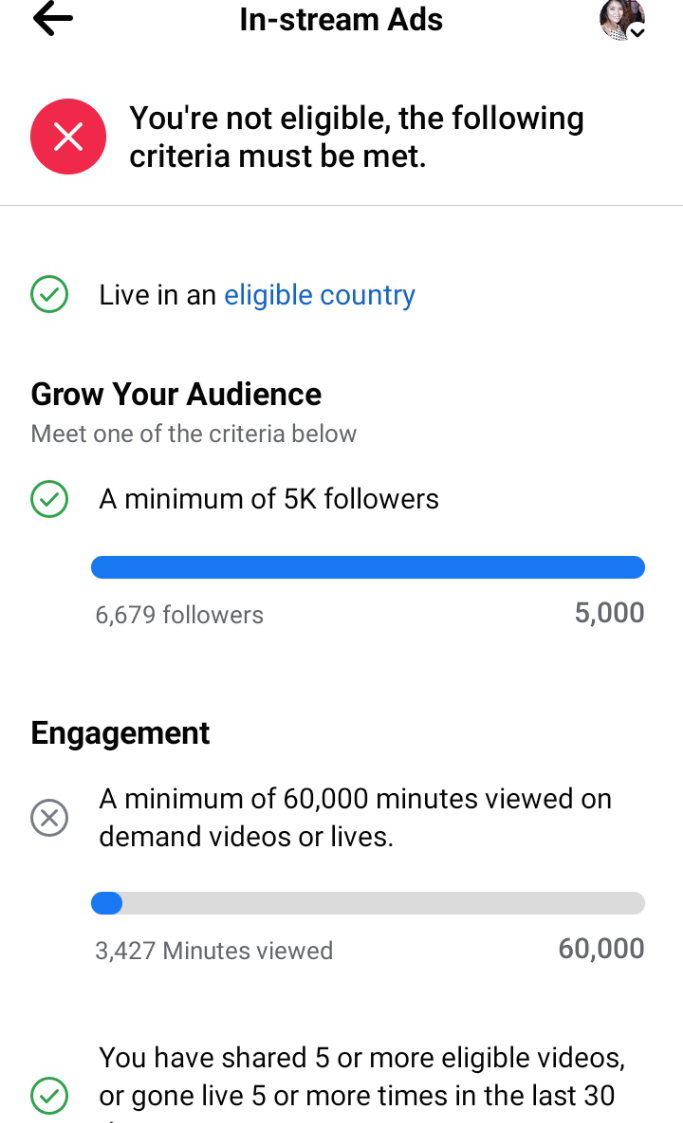This screenshot has height=1123, width=683.
Task: Click the minutes viewed progress bar
Action: click(368, 903)
